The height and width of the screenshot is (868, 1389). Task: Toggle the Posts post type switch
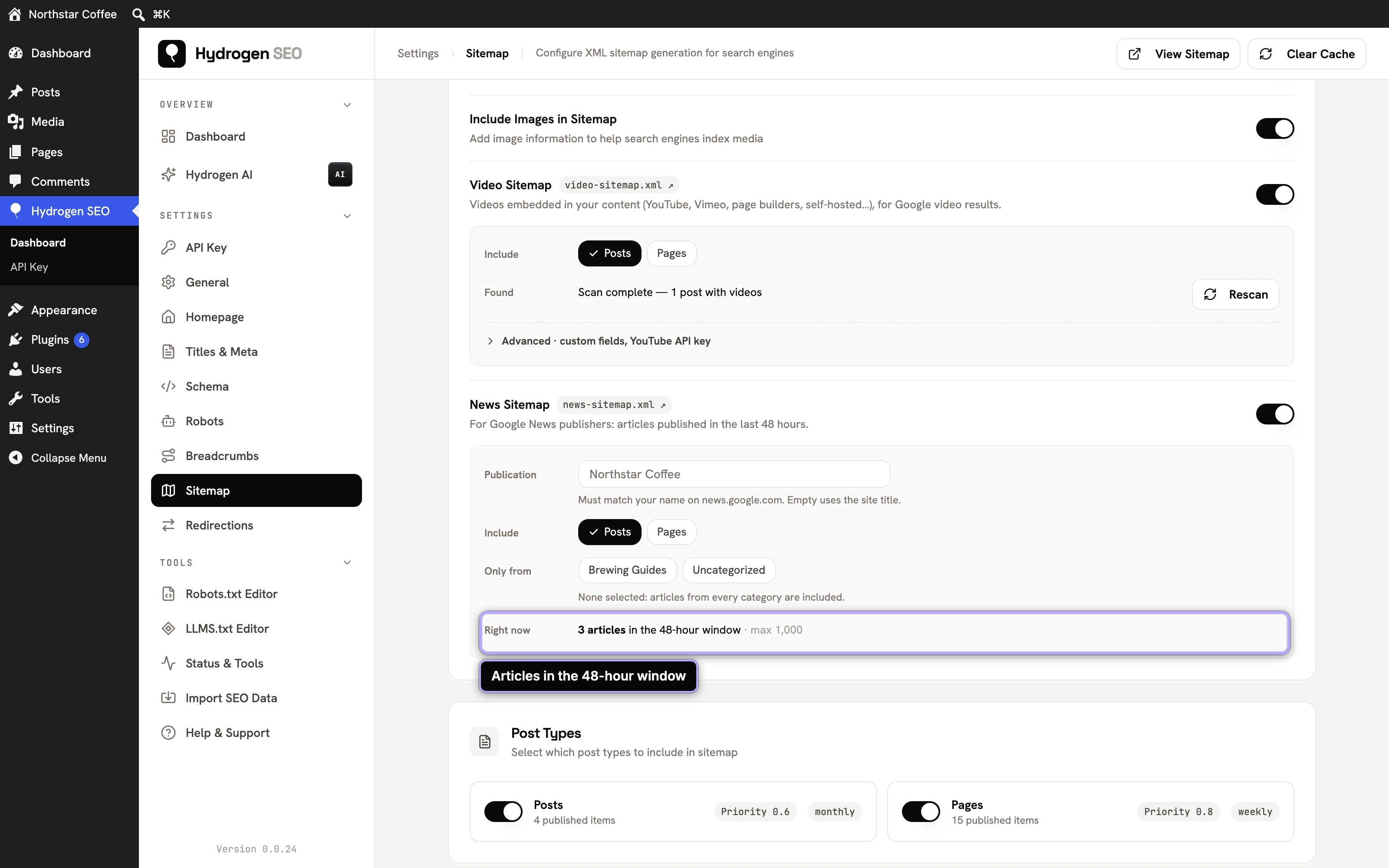[504, 812]
